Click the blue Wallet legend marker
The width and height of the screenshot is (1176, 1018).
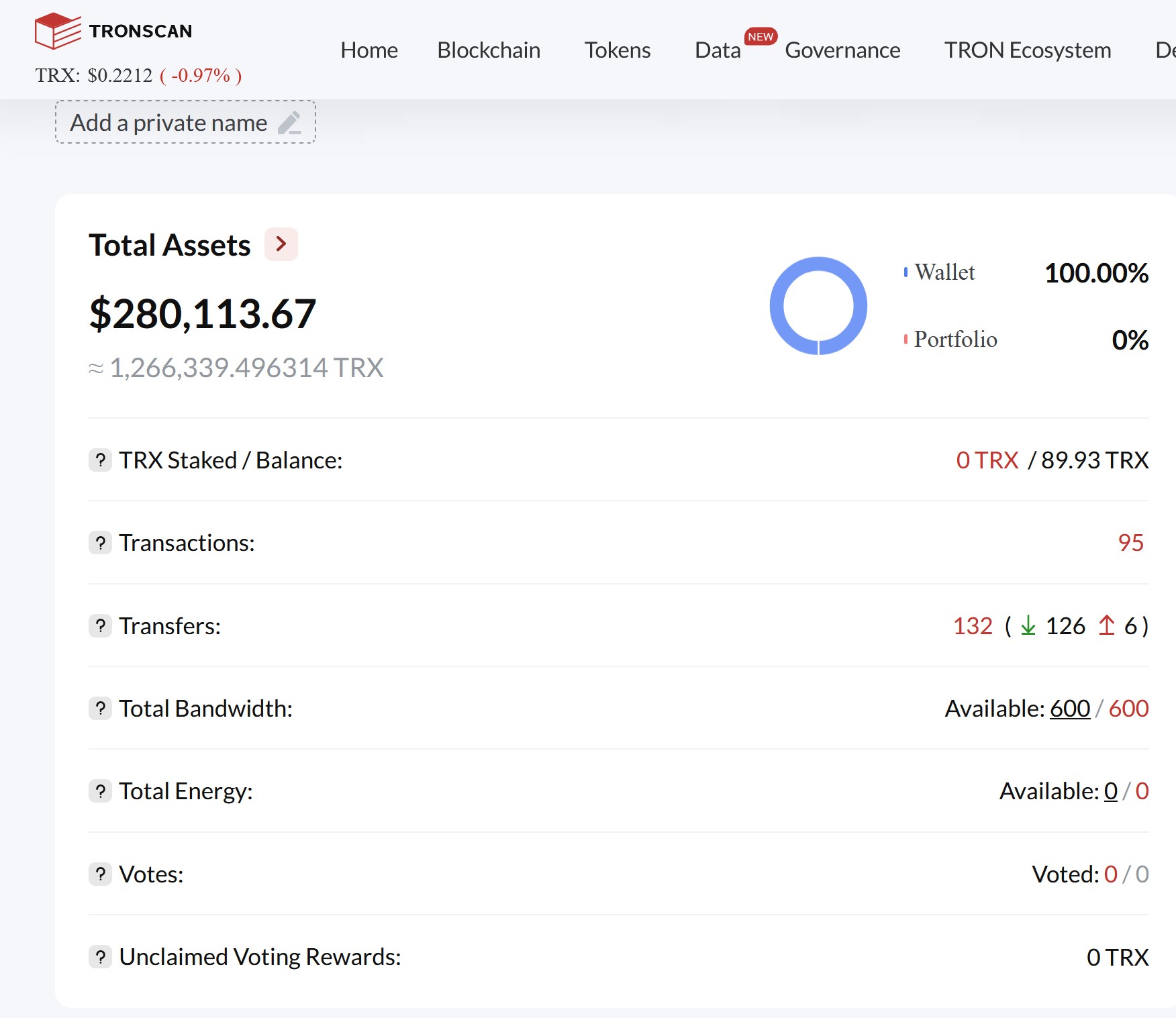905,272
